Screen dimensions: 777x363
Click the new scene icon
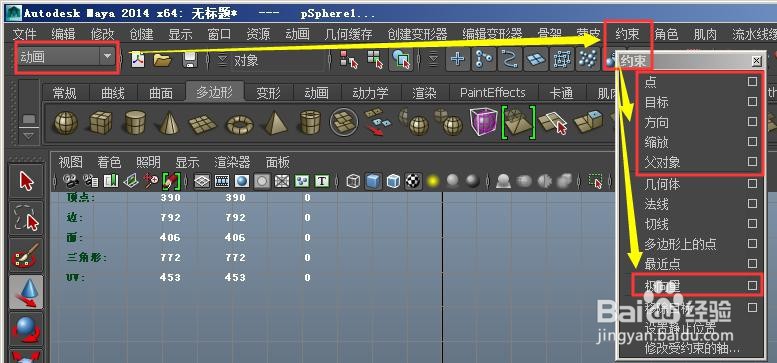pos(138,60)
